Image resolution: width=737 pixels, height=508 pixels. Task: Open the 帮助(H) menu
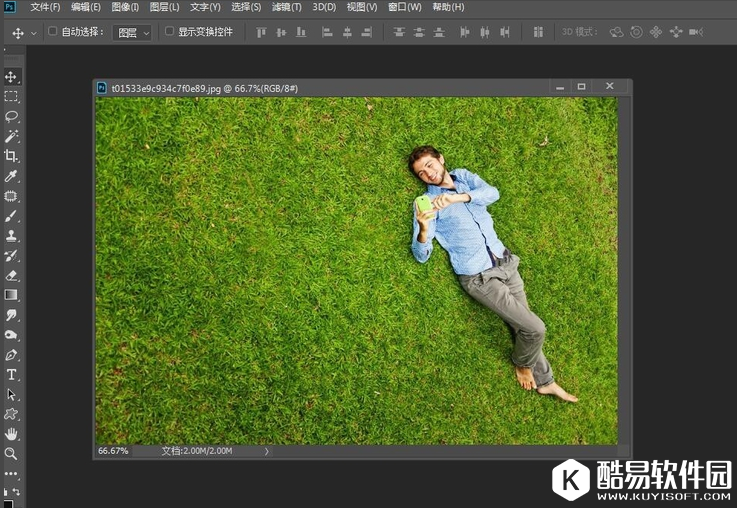448,7
